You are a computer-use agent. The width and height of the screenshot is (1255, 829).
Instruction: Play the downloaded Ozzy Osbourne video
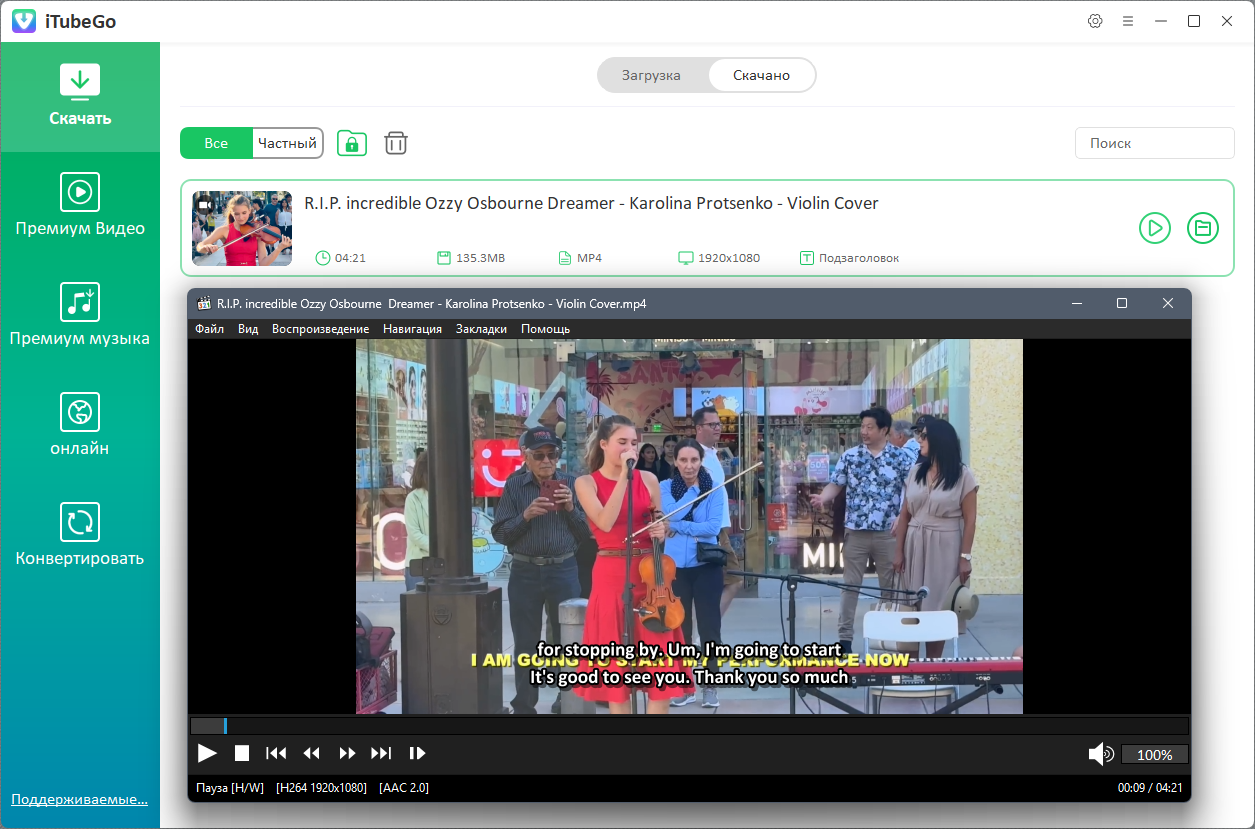pyautogui.click(x=1154, y=228)
